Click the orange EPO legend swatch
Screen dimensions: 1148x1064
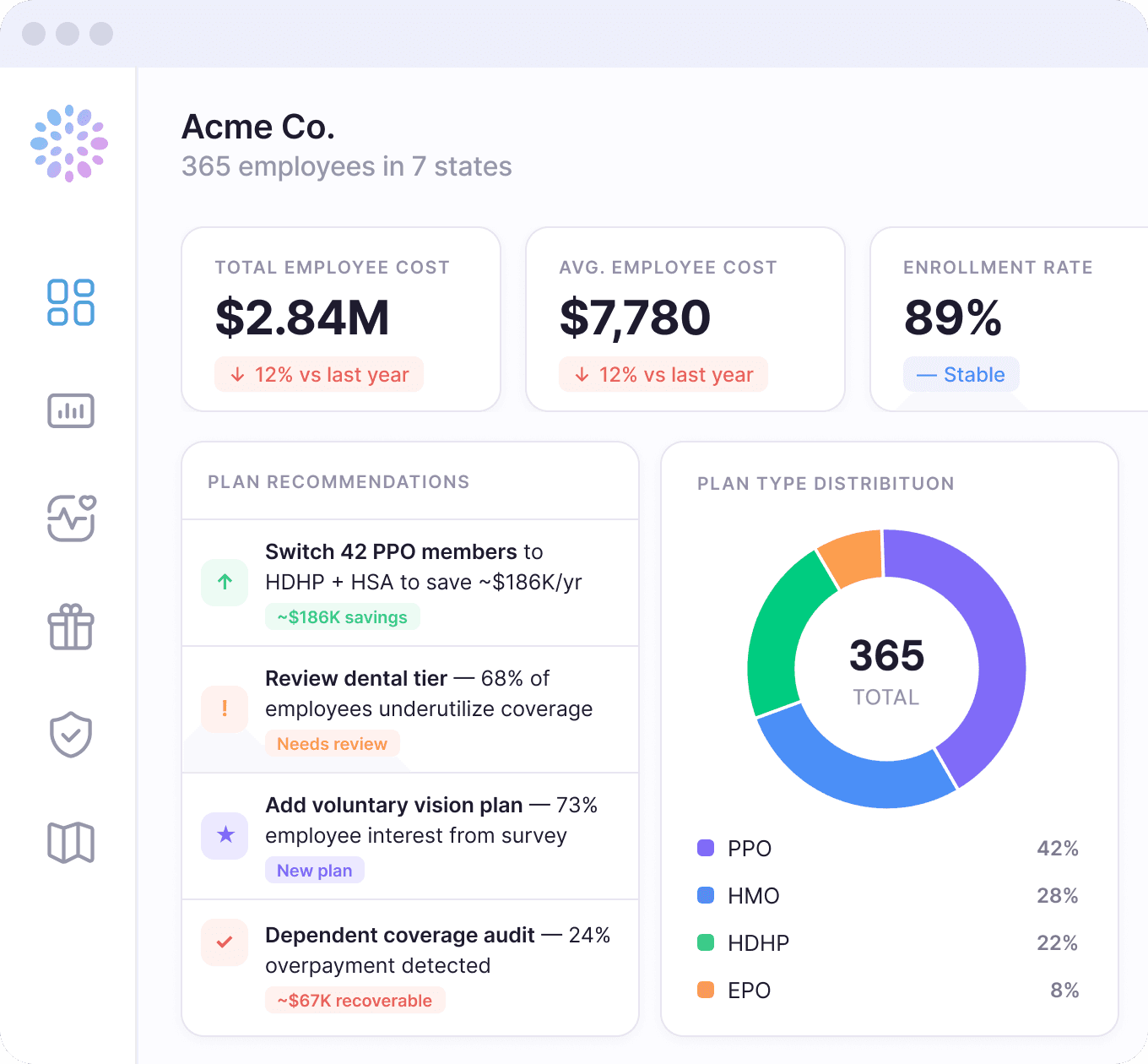tap(706, 990)
